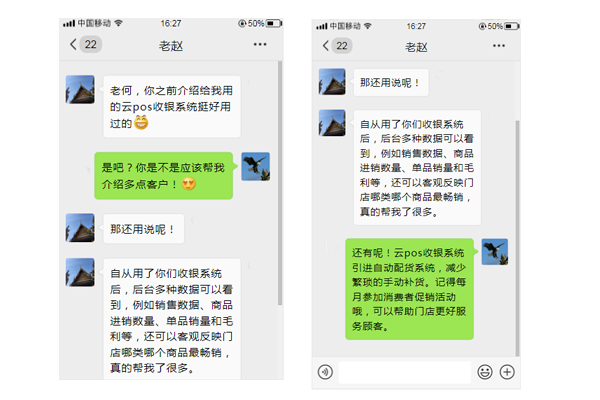Tap eagle avatar next to green reply in left chat
The image size is (600, 400).
(256, 167)
